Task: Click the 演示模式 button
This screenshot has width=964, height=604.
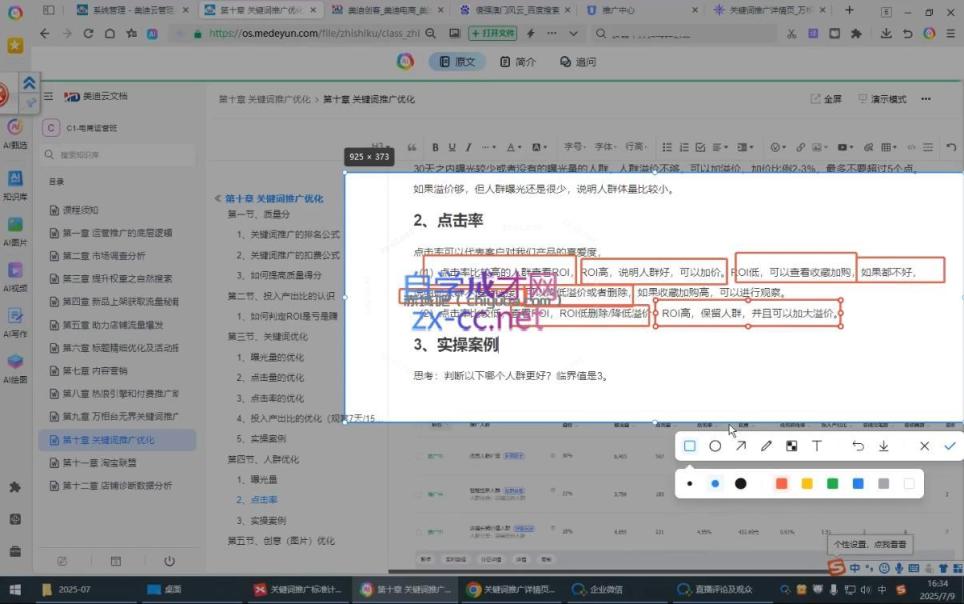Action: click(882, 98)
